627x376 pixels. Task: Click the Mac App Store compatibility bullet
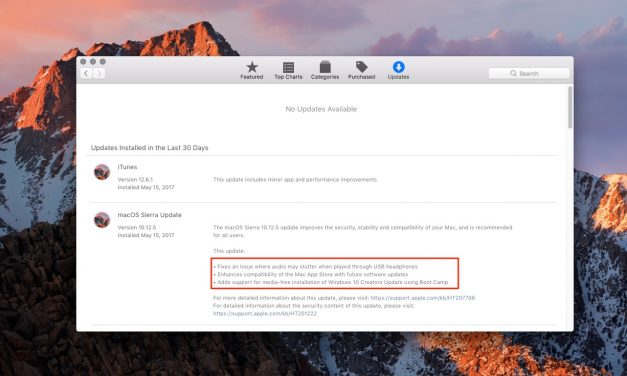pyautogui.click(x=311, y=274)
